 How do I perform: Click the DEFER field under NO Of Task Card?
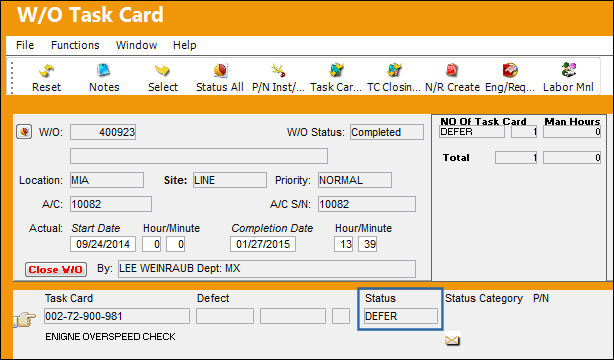(472, 132)
